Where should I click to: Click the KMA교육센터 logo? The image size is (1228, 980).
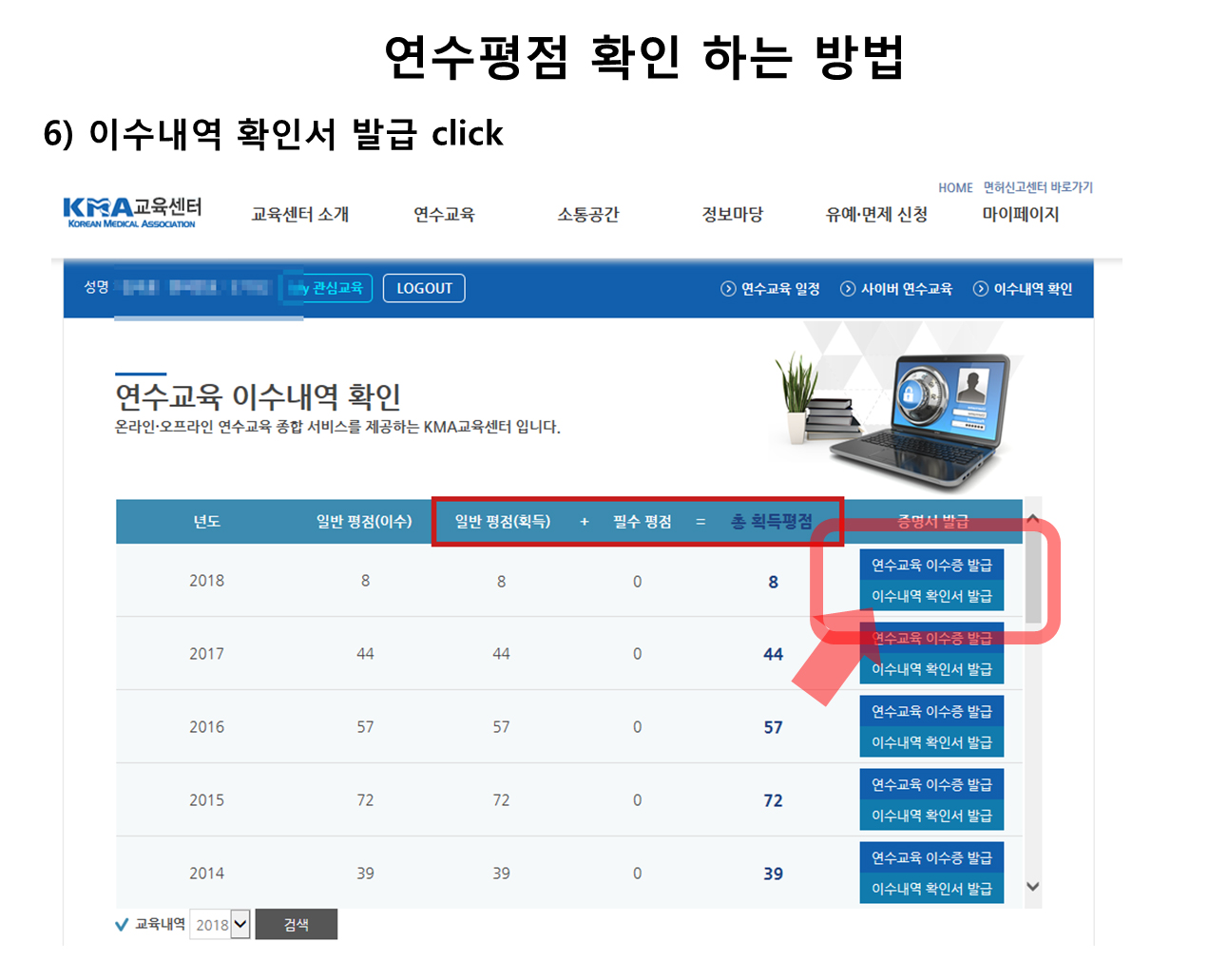click(132, 211)
